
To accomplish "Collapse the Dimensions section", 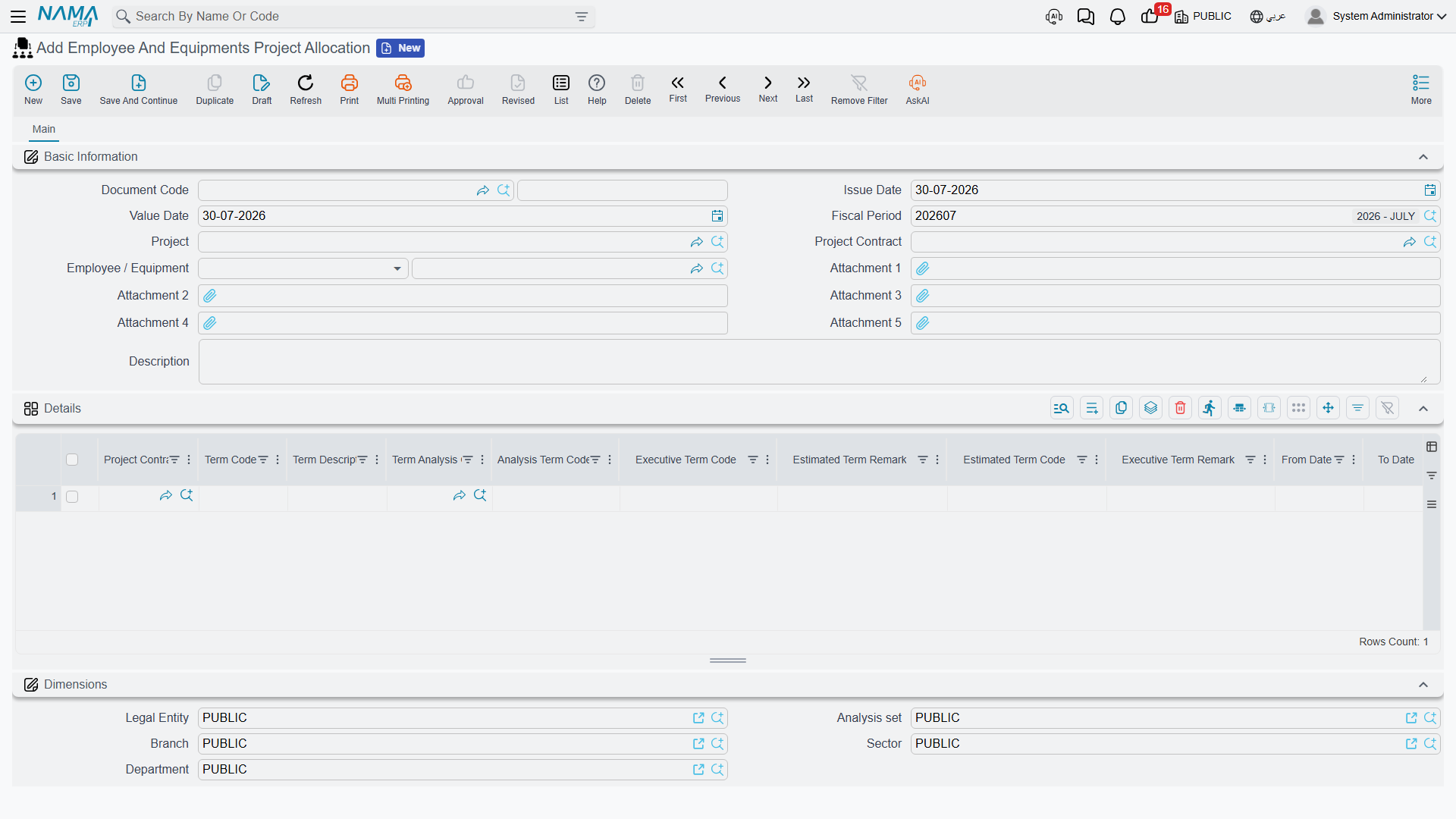I will click(1423, 685).
